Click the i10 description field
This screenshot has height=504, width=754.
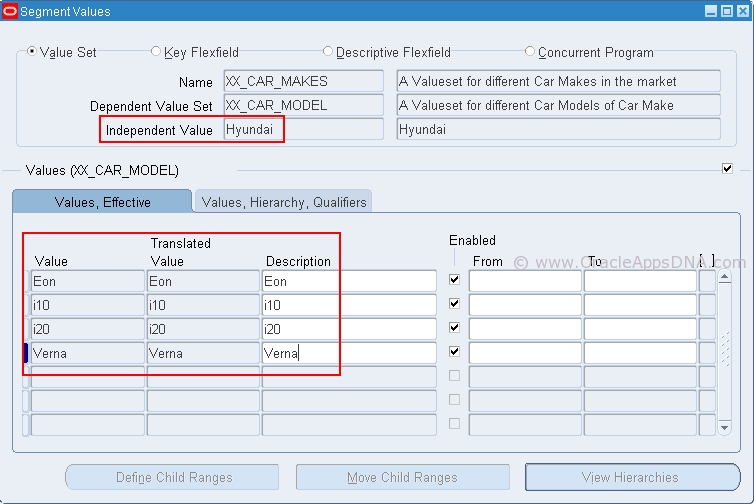[350, 305]
